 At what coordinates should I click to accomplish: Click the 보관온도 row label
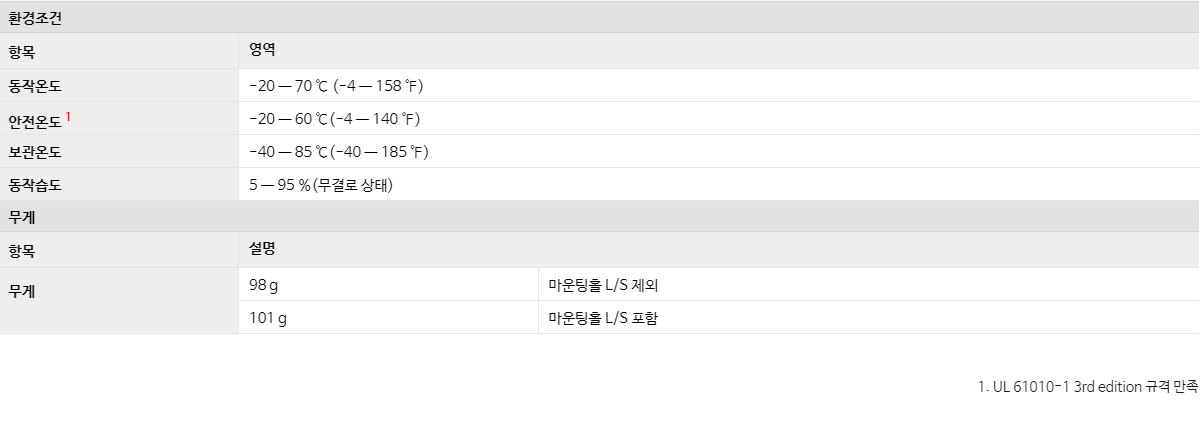[x=35, y=152]
